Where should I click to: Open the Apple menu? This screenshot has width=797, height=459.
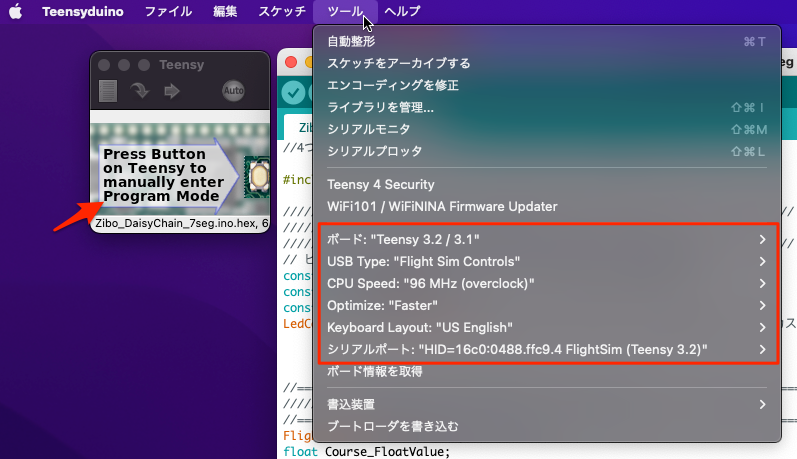click(16, 11)
